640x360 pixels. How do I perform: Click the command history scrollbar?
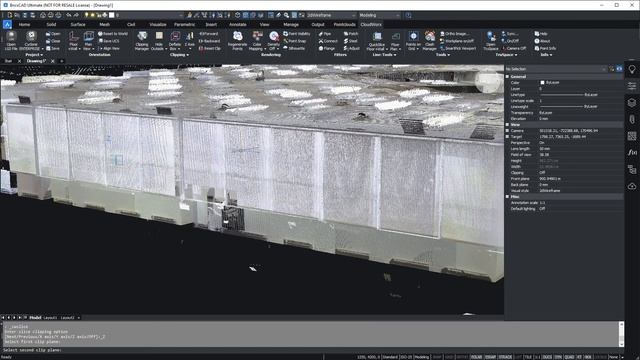point(621,334)
